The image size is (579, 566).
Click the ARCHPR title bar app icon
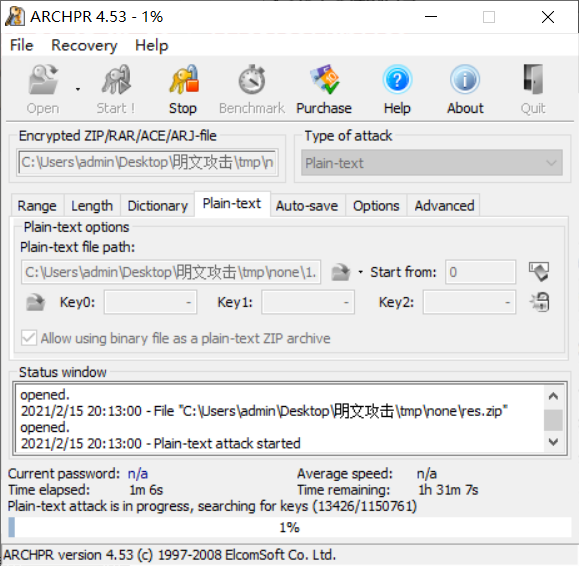[15, 17]
